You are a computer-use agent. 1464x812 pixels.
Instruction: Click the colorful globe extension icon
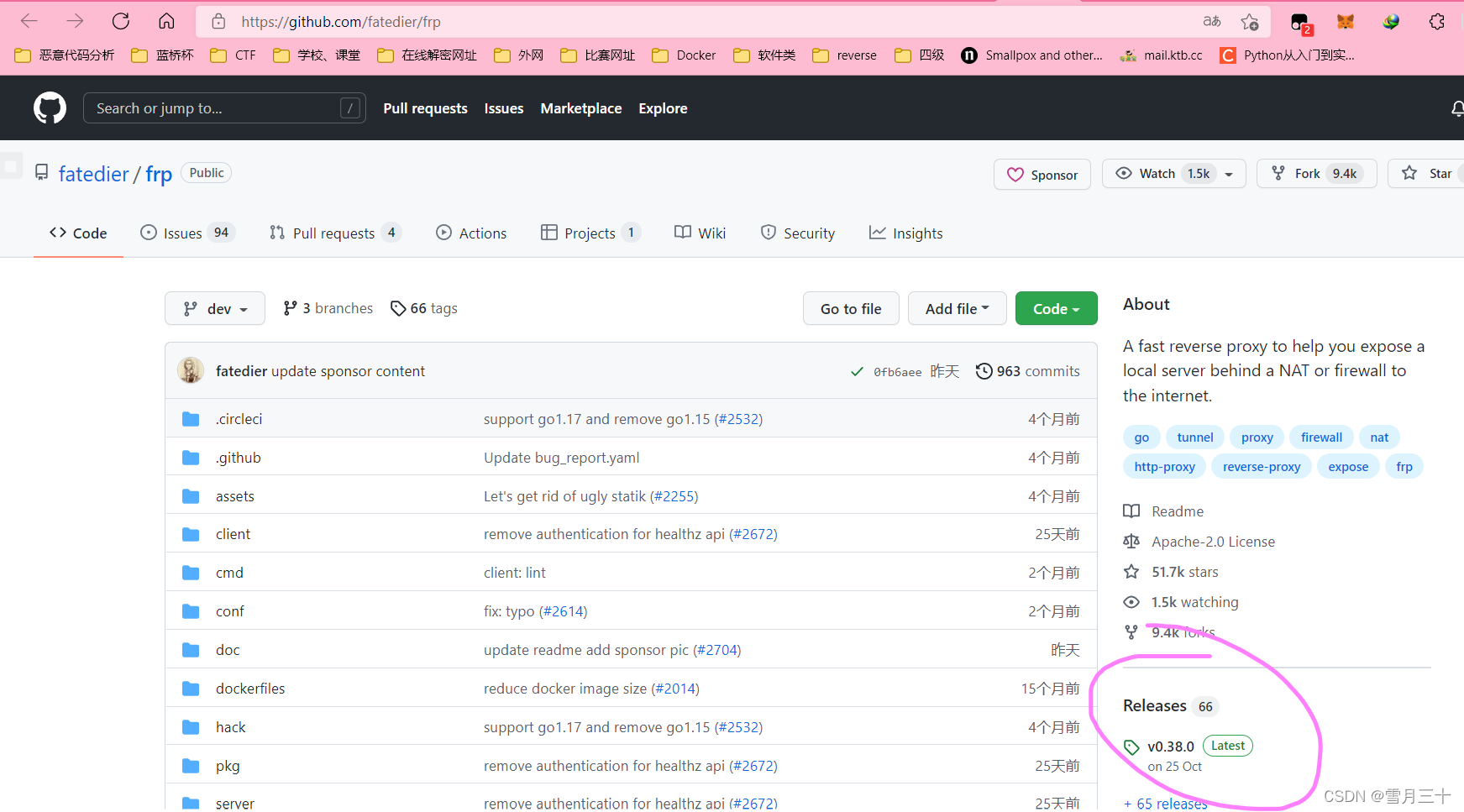click(1391, 22)
